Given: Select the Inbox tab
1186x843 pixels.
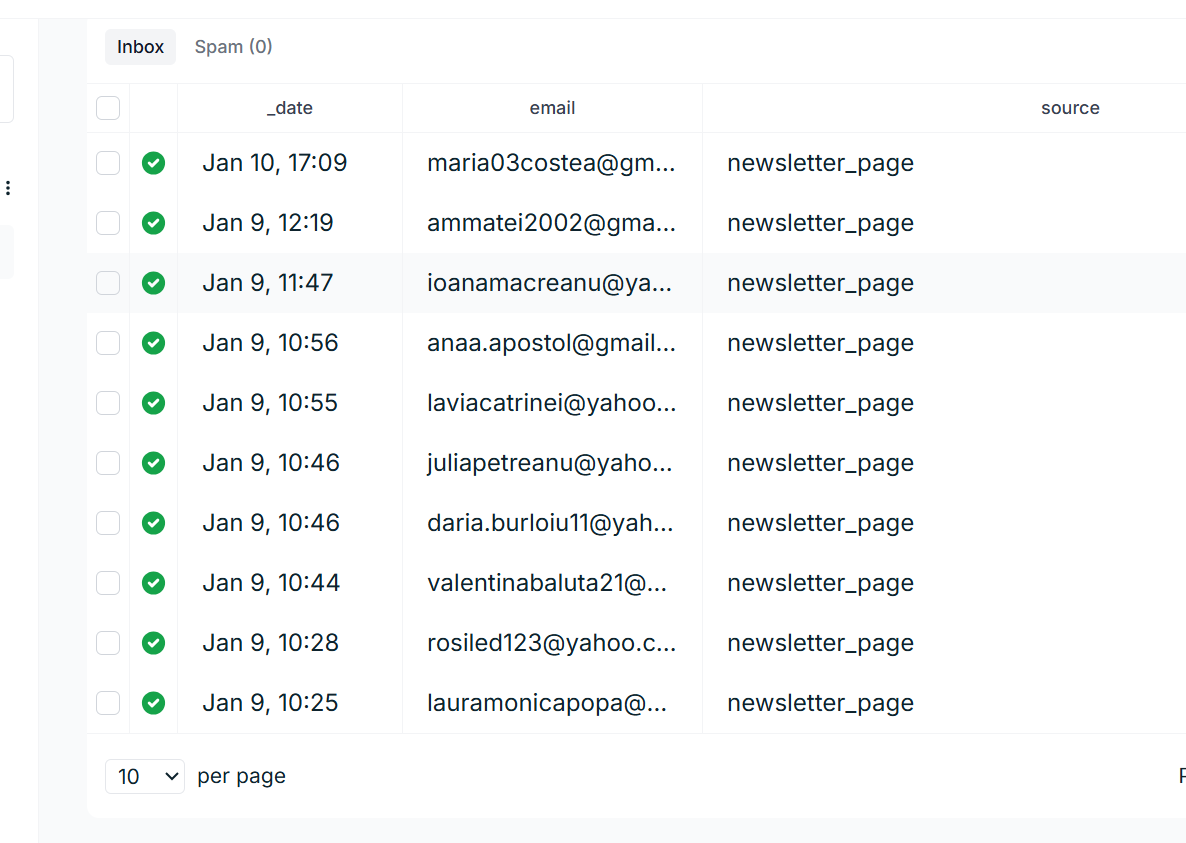Looking at the screenshot, I should click(x=140, y=47).
